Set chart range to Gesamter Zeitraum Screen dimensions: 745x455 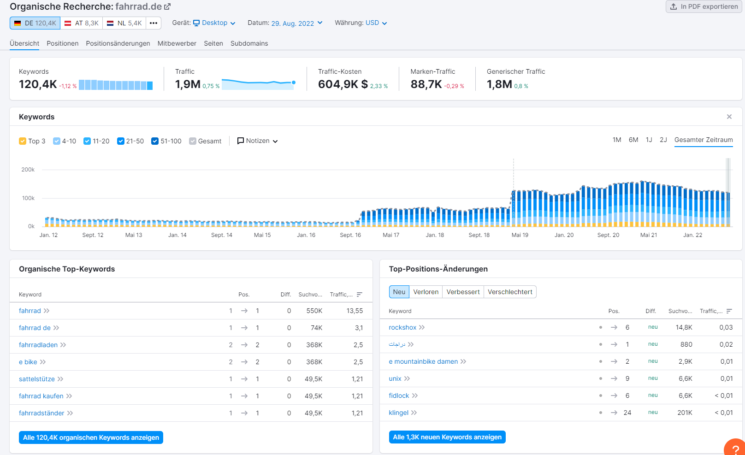(x=703, y=140)
